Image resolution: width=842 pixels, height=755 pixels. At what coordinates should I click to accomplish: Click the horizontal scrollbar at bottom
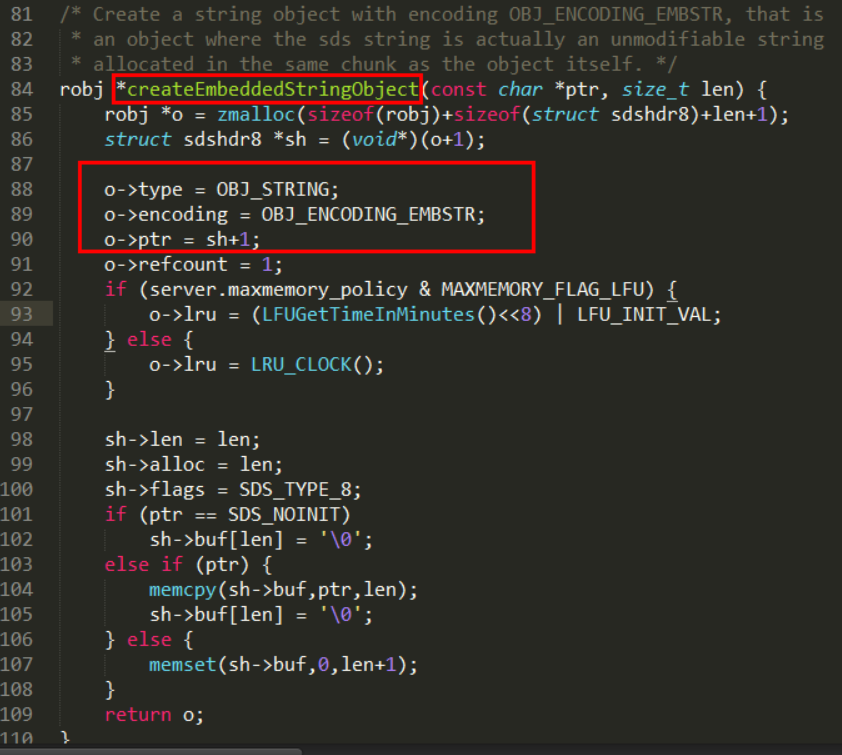point(150,751)
